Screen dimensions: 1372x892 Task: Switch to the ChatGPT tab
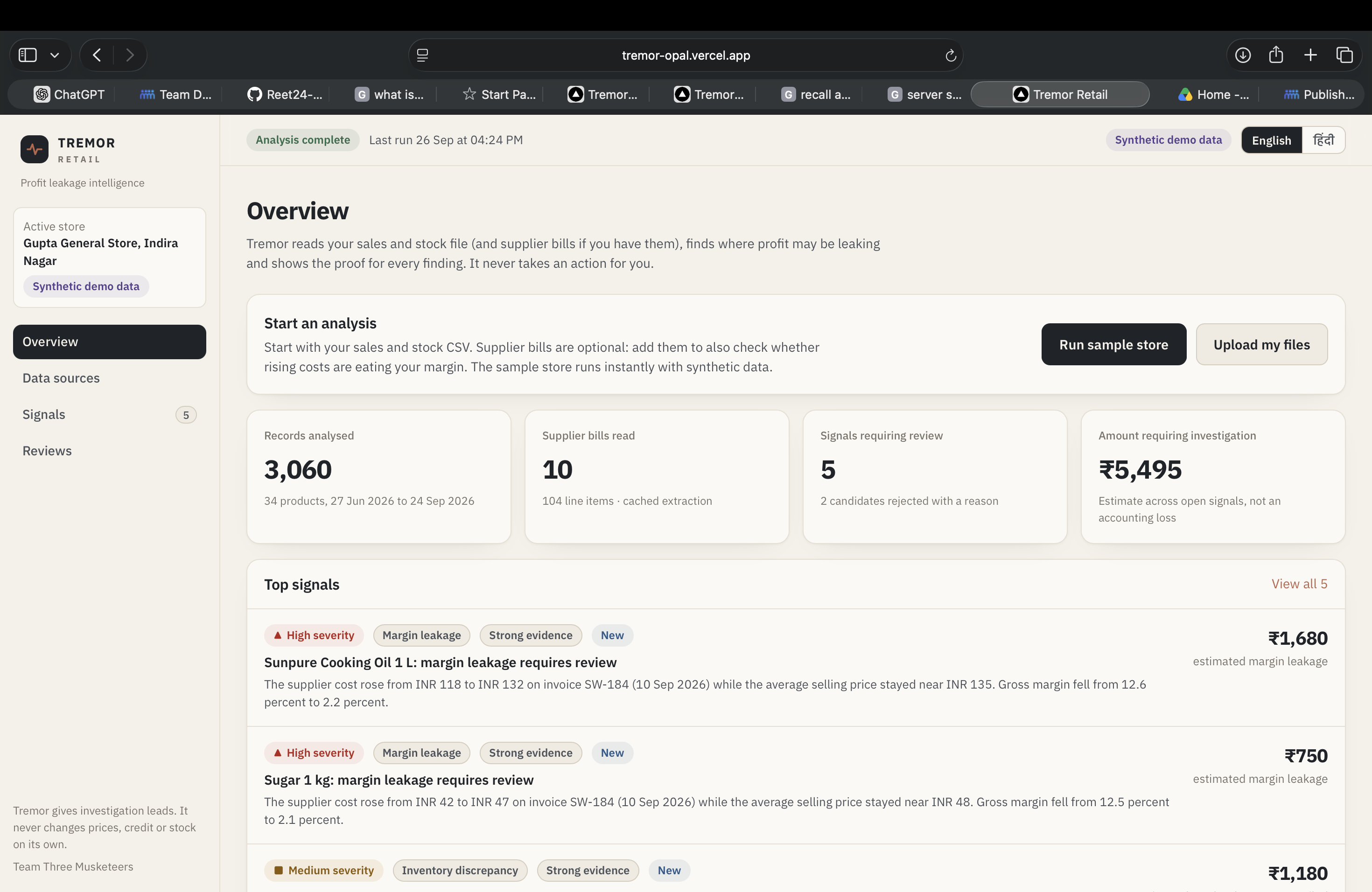pyautogui.click(x=69, y=95)
